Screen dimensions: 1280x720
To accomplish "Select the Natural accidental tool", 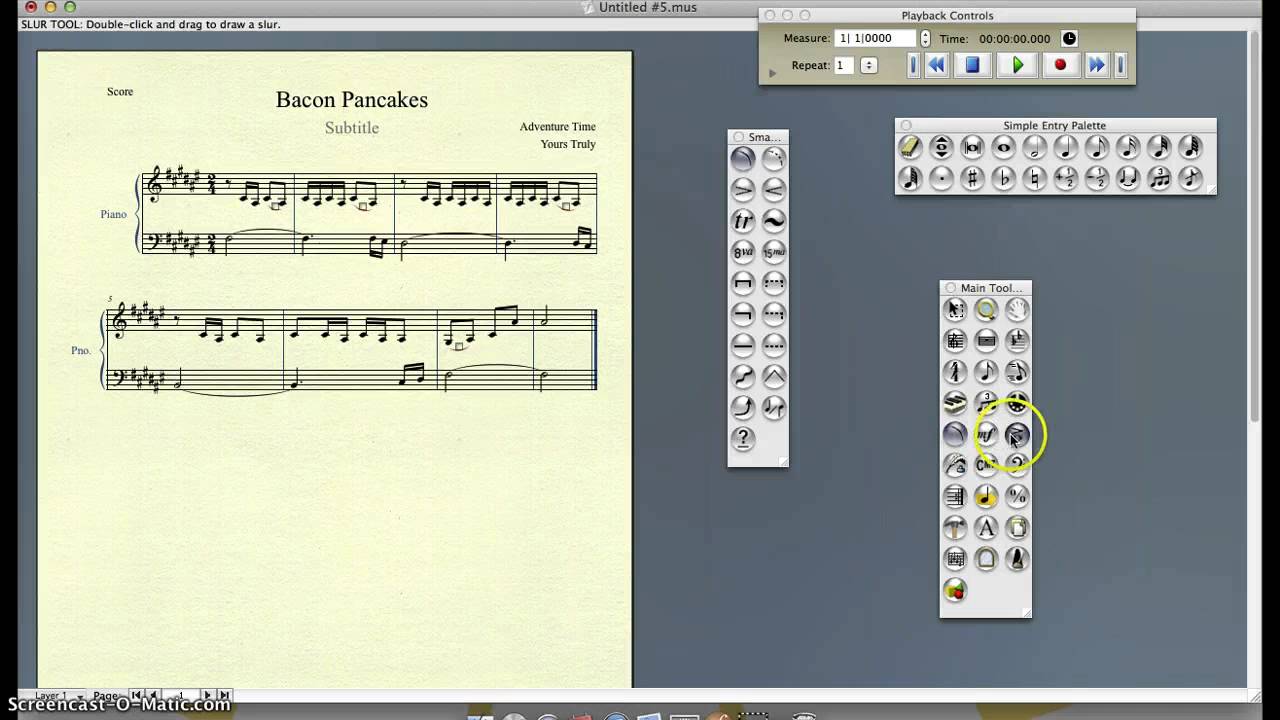I will coord(1034,178).
